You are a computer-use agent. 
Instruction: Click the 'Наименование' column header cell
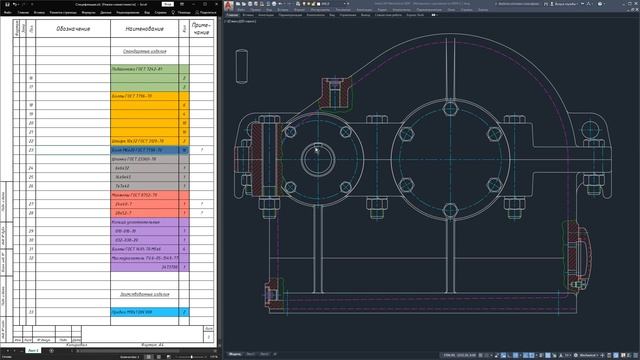(144, 29)
